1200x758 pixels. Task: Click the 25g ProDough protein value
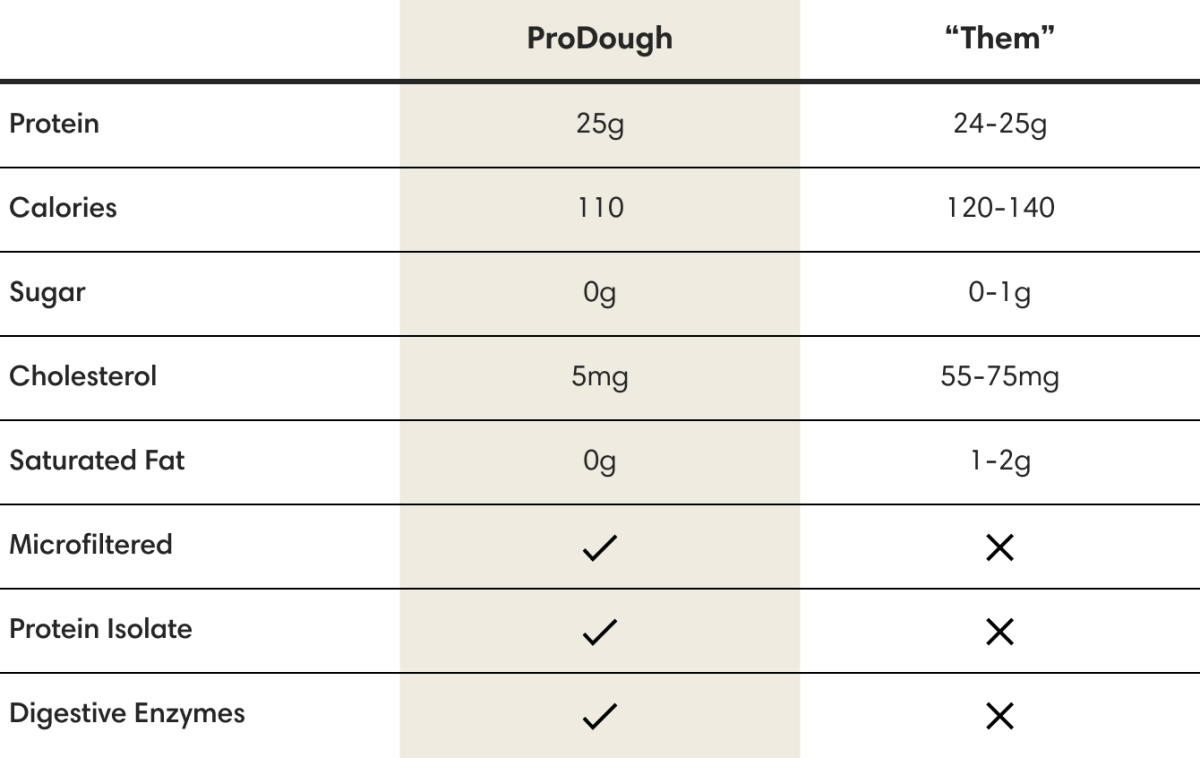click(x=600, y=126)
